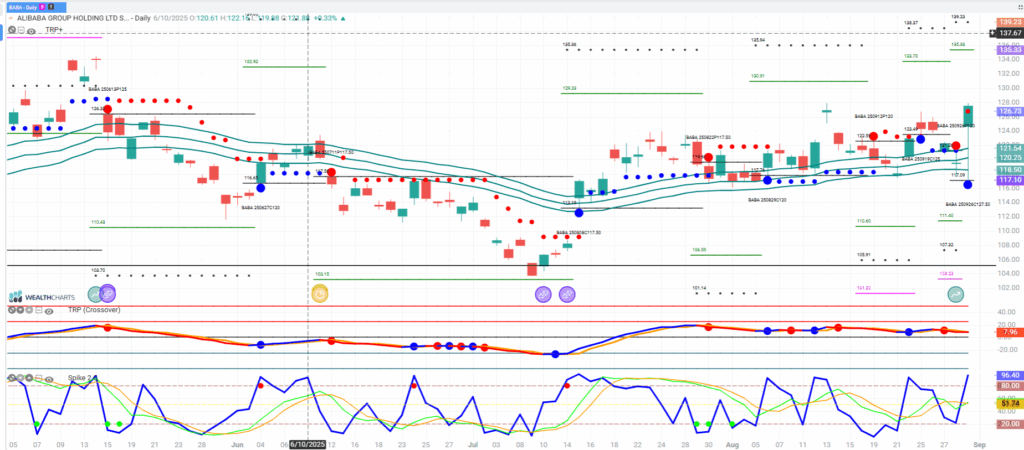Image resolution: width=1024 pixels, height=450 pixels.
Task: Toggle TRP+ indicator visibility eye icon
Action: [31, 31]
